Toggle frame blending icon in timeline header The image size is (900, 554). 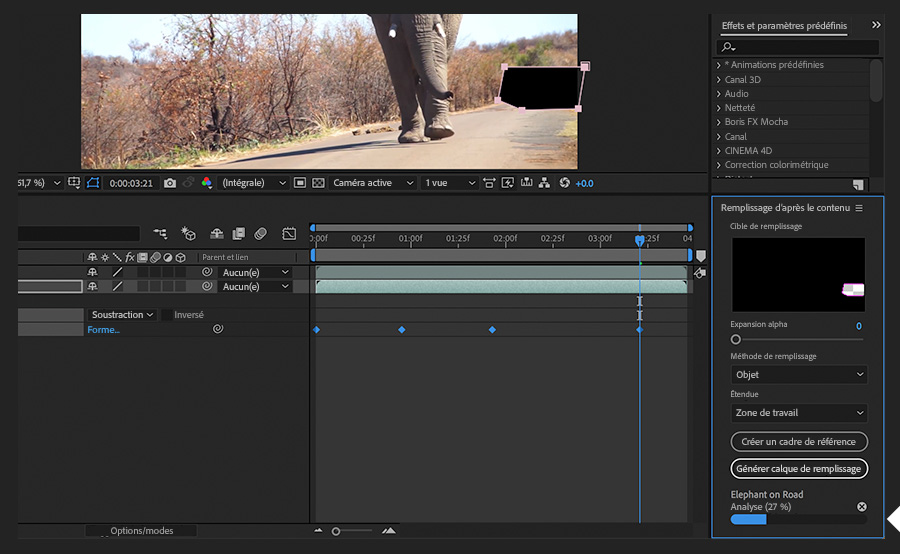[x=238, y=233]
